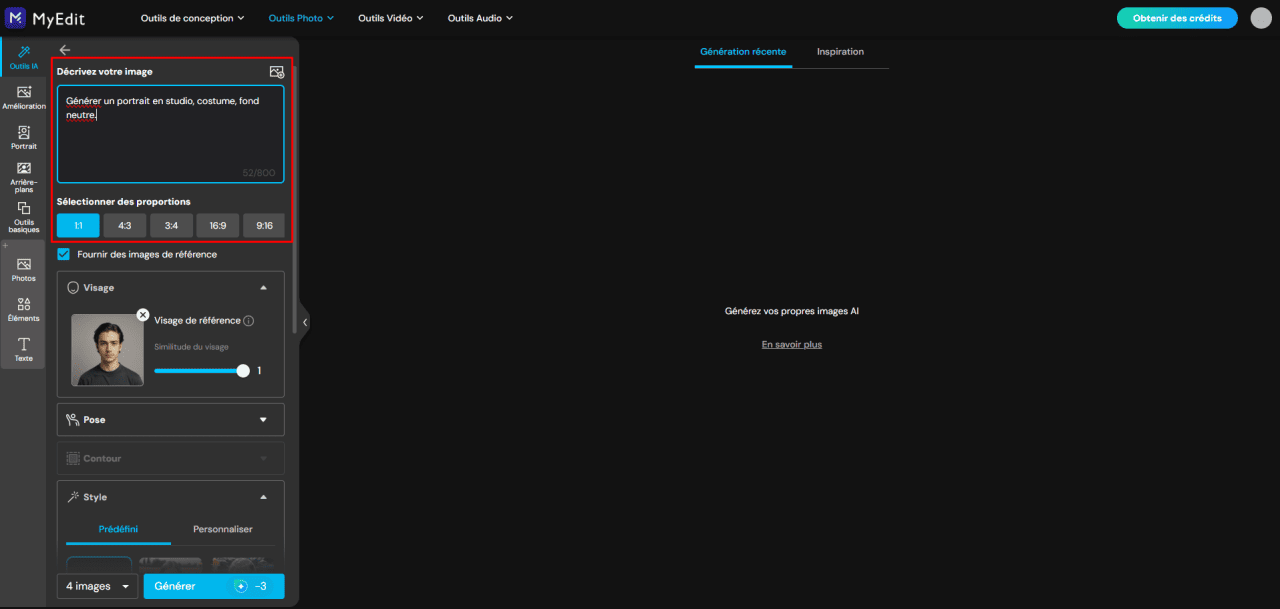Screen dimensions: 1280x609
Task: Select the Amélioration sidebar tool
Action: [24, 97]
